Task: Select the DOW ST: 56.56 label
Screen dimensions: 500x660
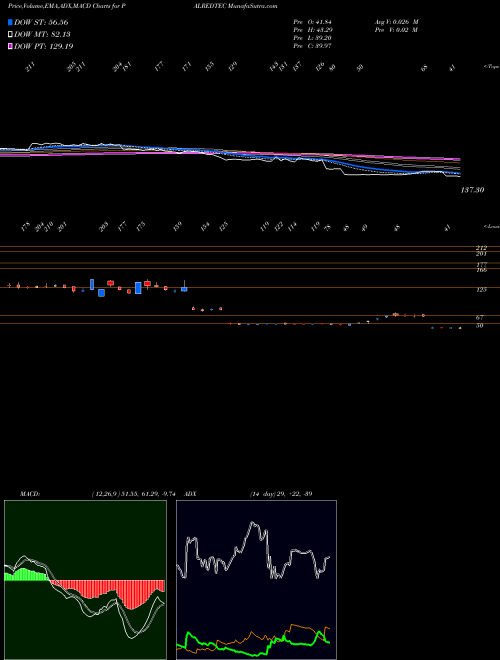Action: 41,22
